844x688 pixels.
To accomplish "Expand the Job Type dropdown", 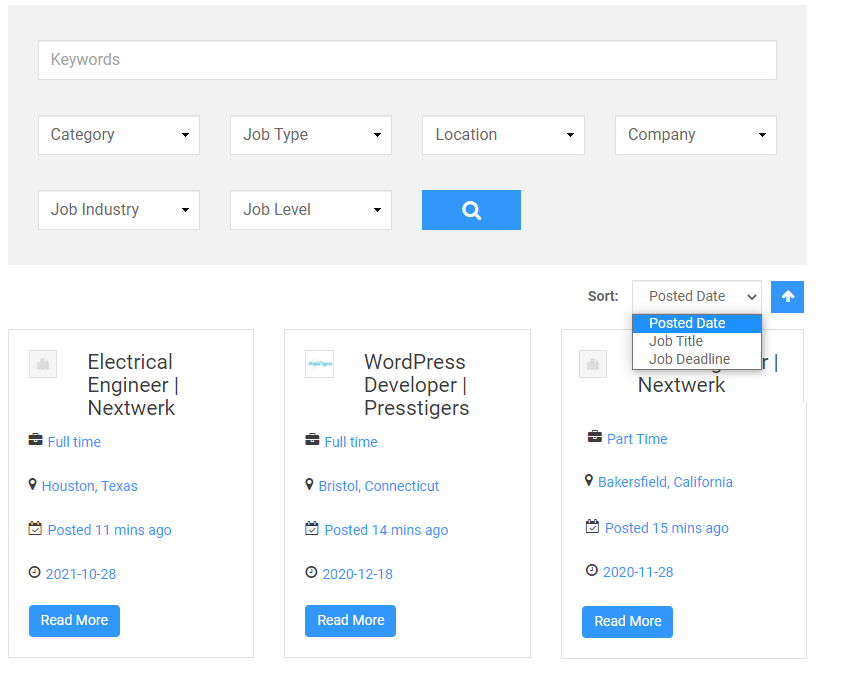I will [x=311, y=135].
